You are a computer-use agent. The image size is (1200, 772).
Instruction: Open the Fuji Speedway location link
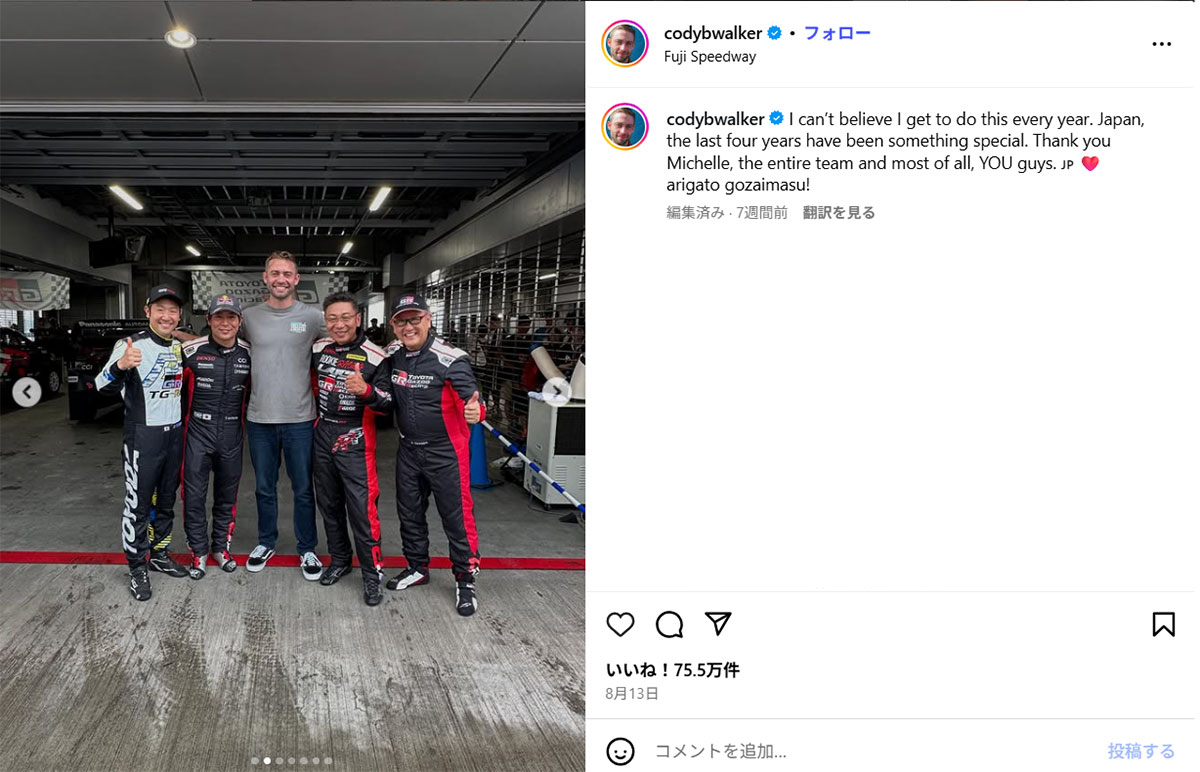click(x=710, y=57)
